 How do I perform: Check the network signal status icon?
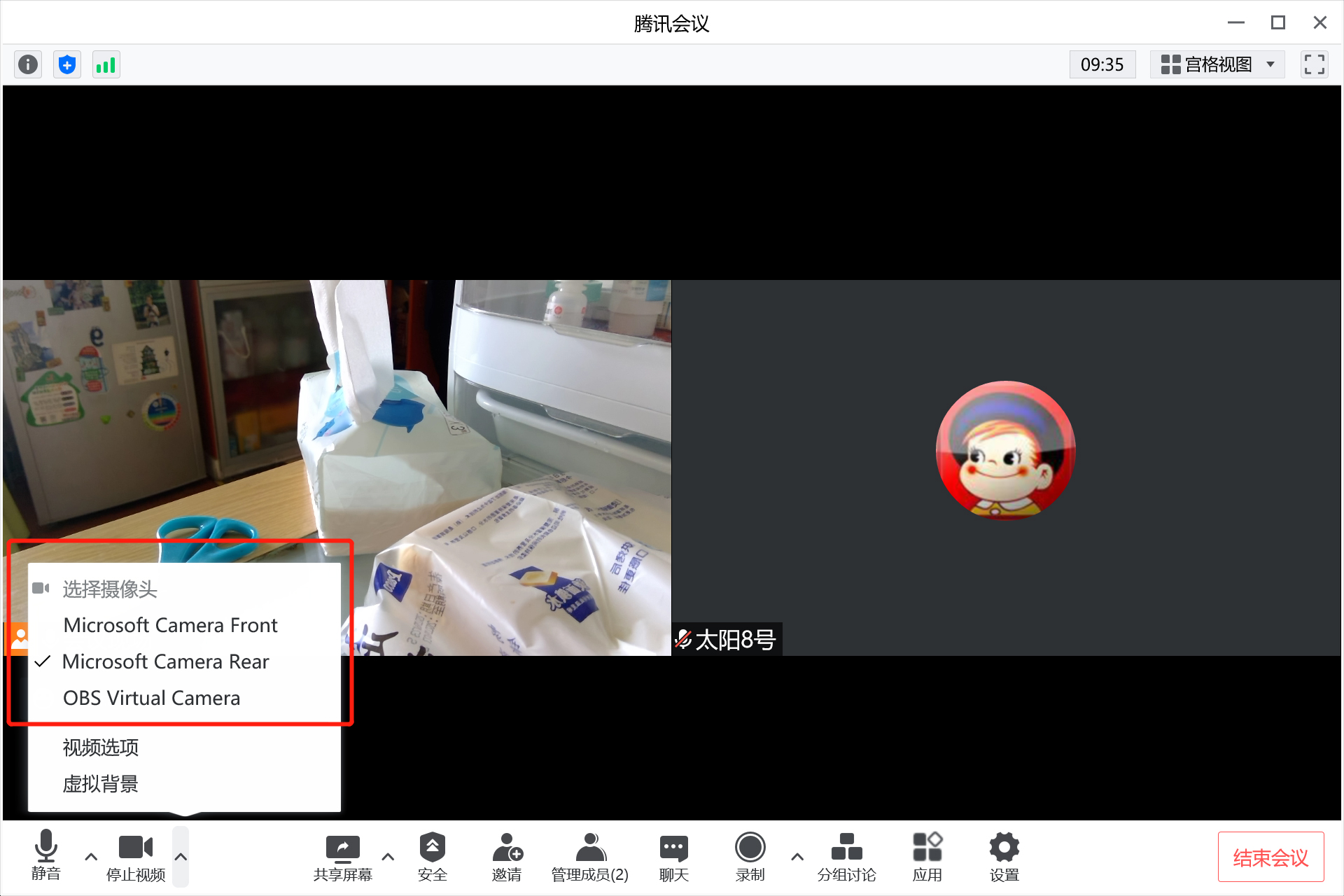(106, 64)
